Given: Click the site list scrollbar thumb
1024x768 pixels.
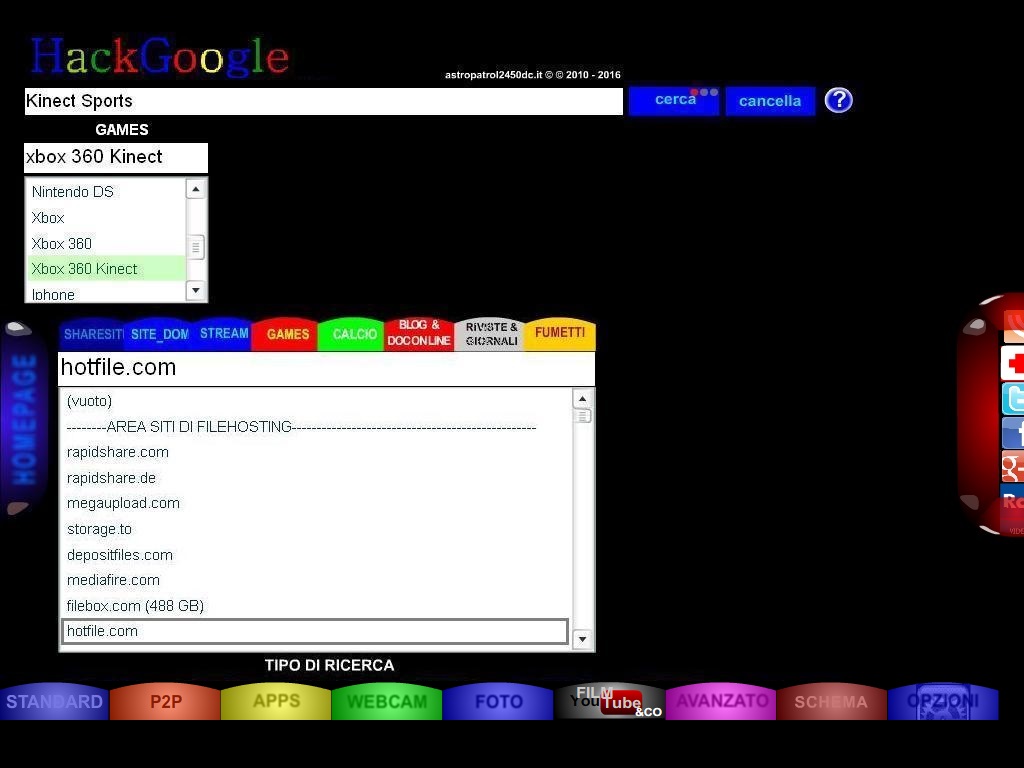Looking at the screenshot, I should tap(582, 416).
